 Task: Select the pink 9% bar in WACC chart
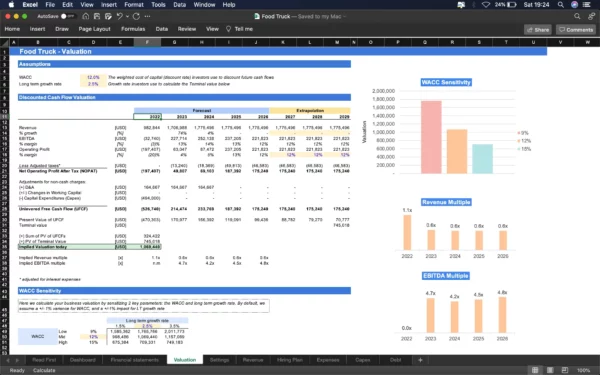[x=431, y=137]
